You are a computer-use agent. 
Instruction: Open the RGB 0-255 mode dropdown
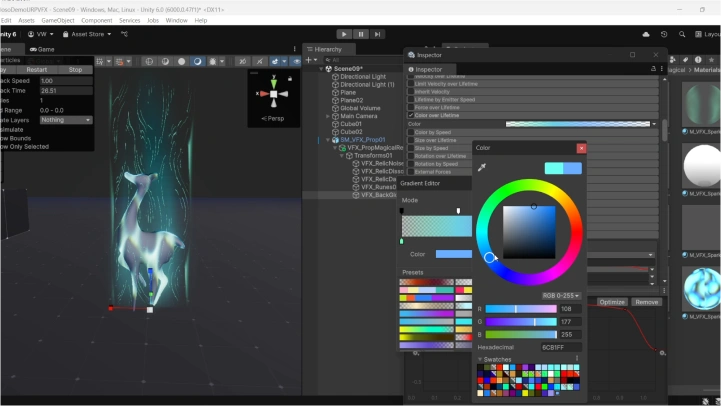click(561, 296)
